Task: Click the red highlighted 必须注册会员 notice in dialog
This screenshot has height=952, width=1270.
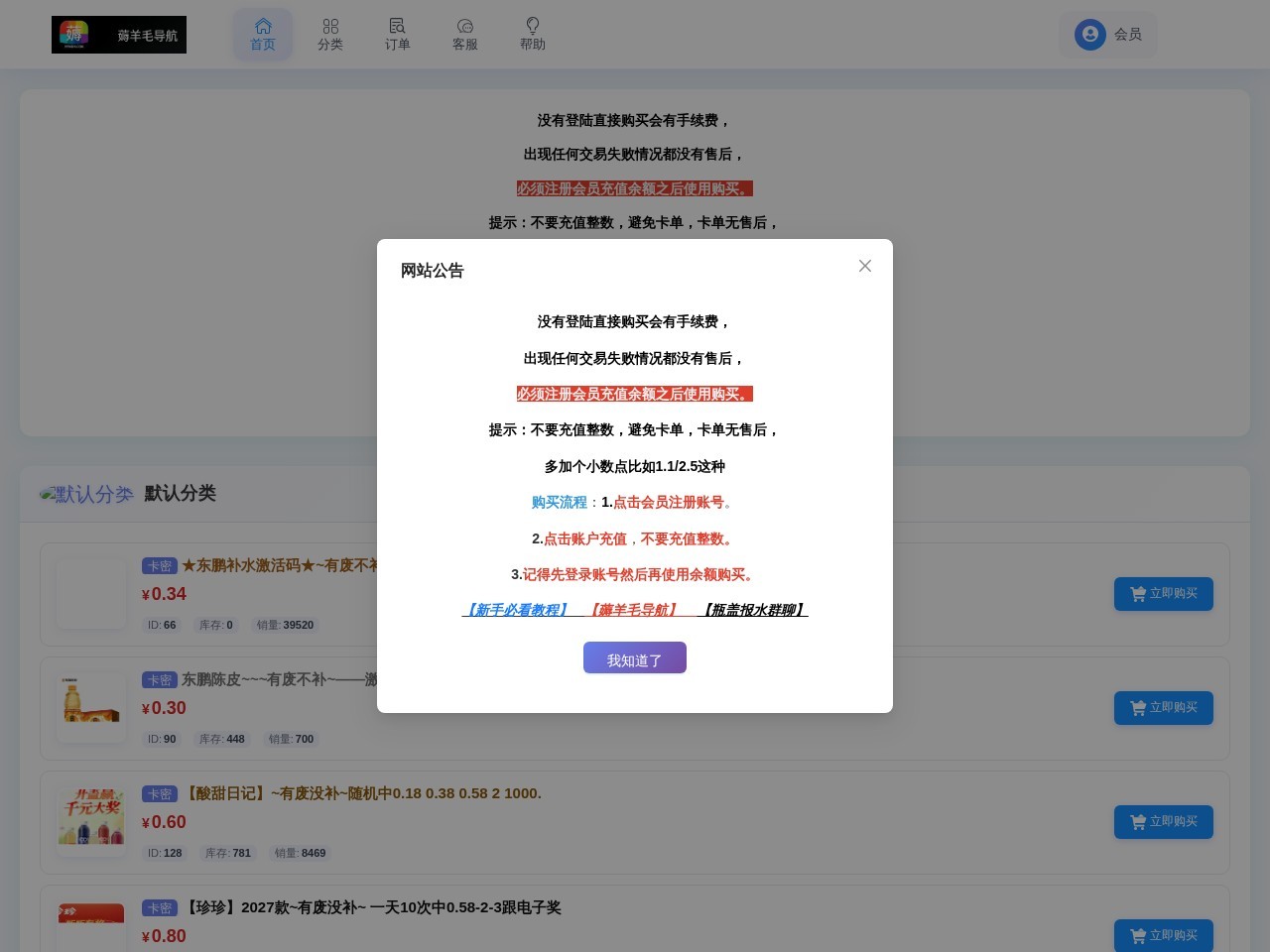Action: click(635, 394)
